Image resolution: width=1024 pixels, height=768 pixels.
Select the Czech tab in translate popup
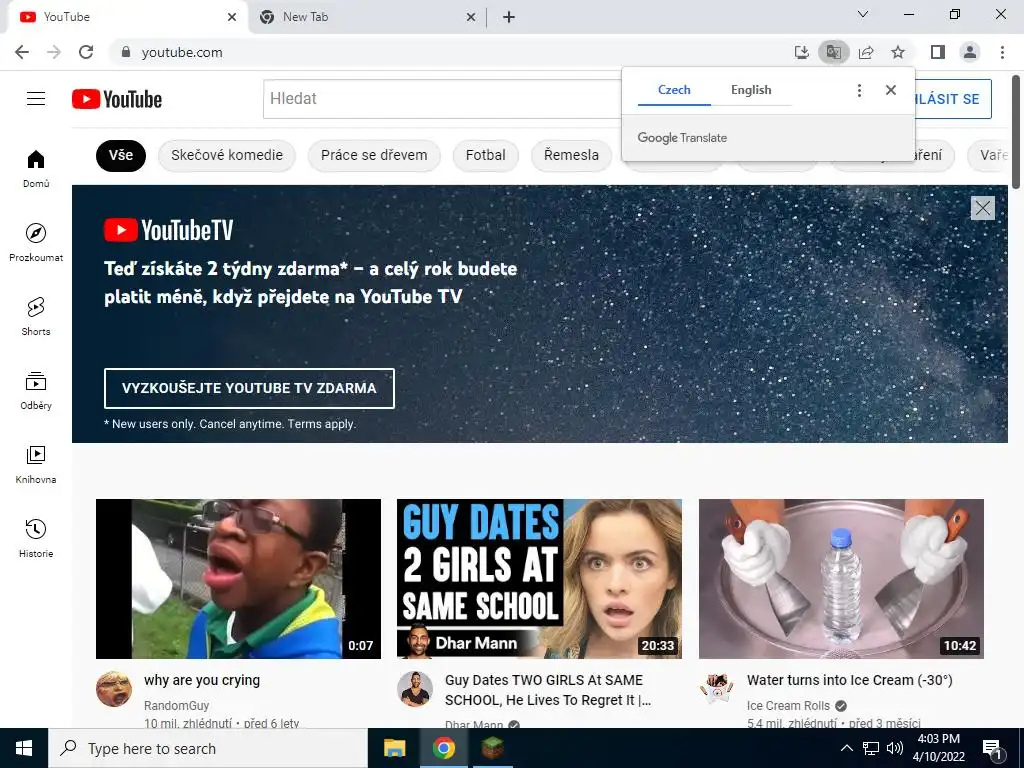[x=674, y=90]
